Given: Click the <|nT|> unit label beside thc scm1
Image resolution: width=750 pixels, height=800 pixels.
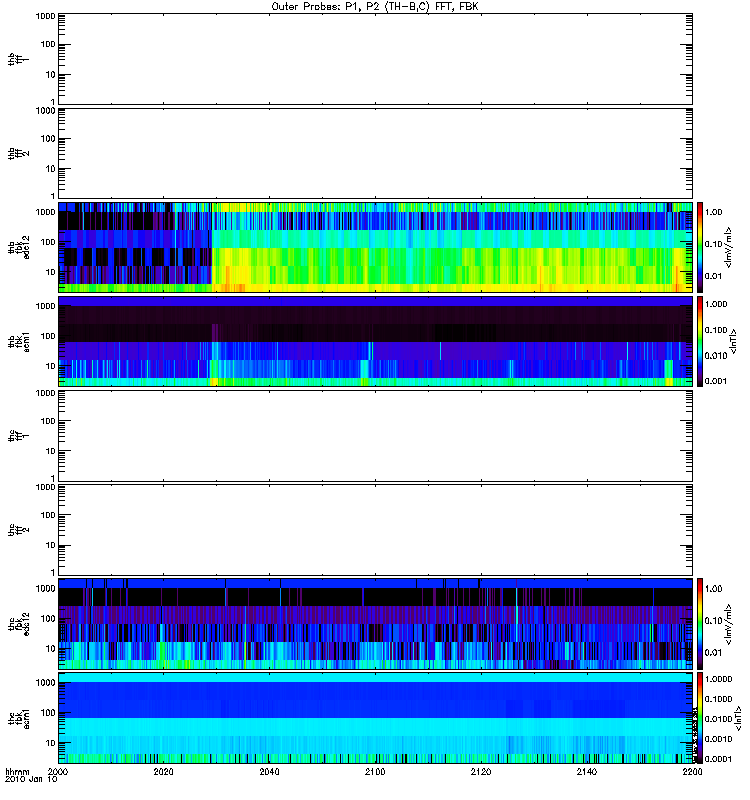Looking at the screenshot, I should [x=738, y=718].
